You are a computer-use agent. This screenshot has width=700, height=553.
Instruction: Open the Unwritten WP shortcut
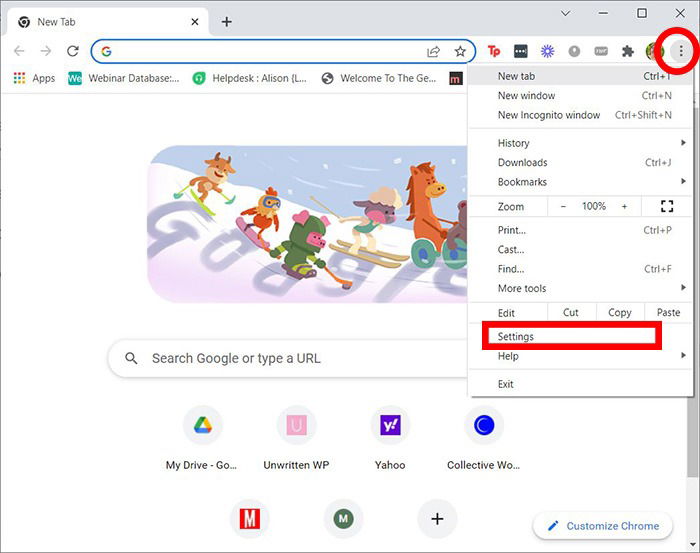(x=296, y=439)
